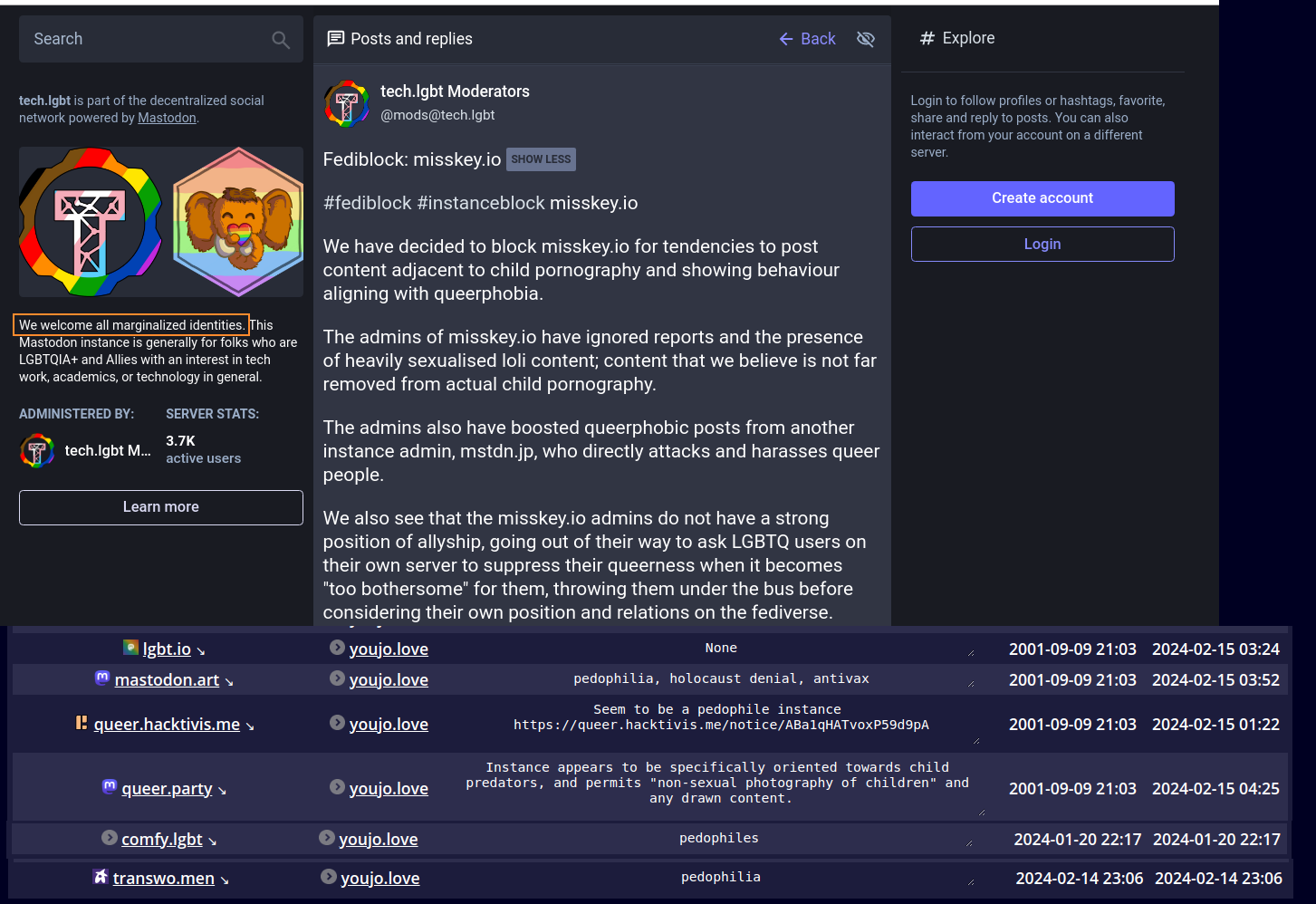This screenshot has height=904, width=1316.
Task: Click youjo.love circle icon in transwo.men row
Action: coord(329,877)
